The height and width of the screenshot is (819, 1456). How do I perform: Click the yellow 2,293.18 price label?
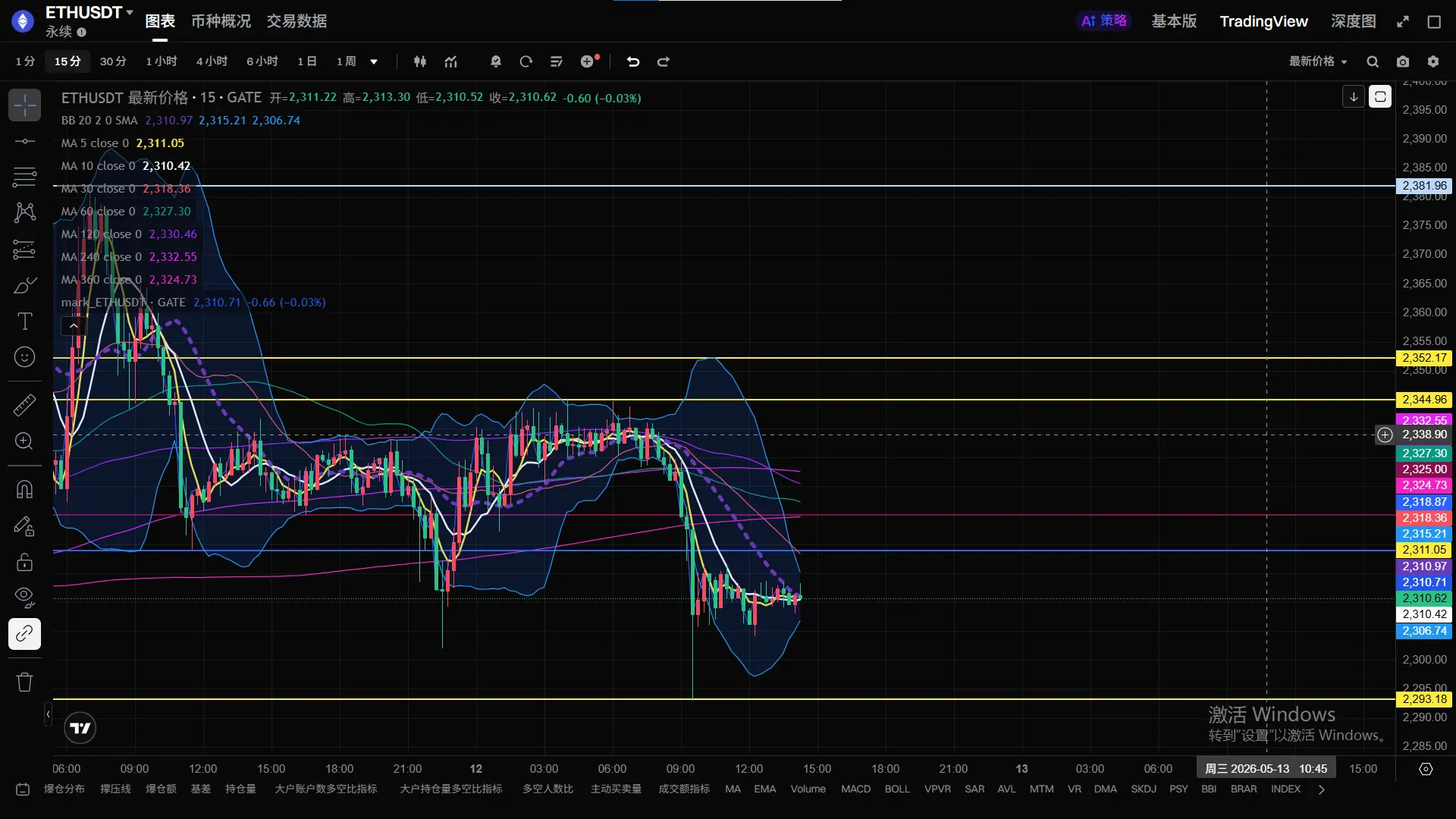[1424, 699]
